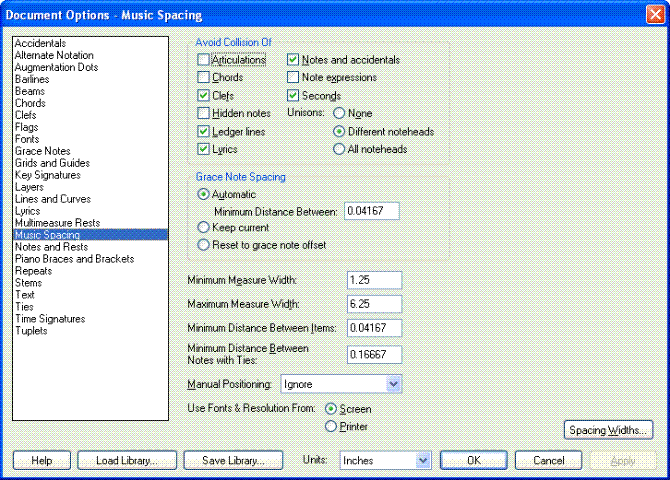The width and height of the screenshot is (670, 480).
Task: Open Help for Music Spacing
Action: 41,461
